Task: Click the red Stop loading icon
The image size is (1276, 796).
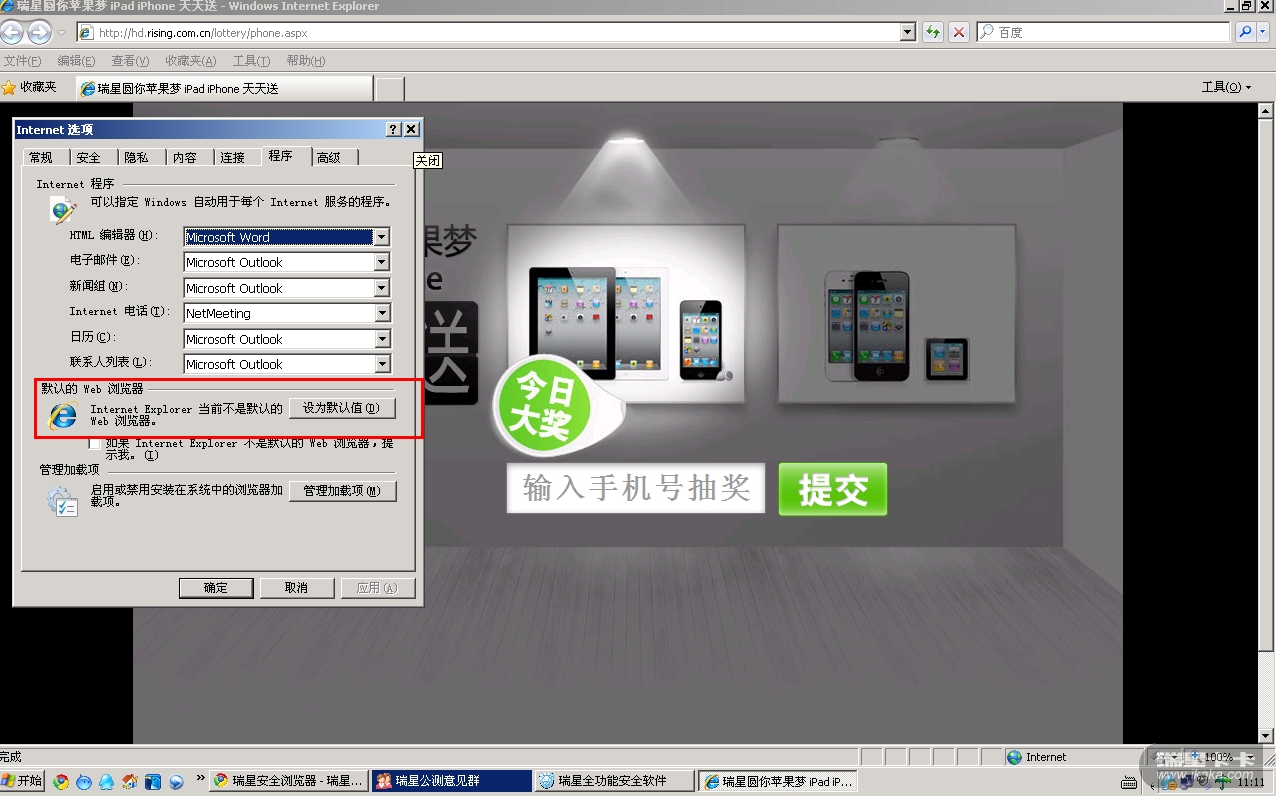Action: pyautogui.click(x=959, y=32)
